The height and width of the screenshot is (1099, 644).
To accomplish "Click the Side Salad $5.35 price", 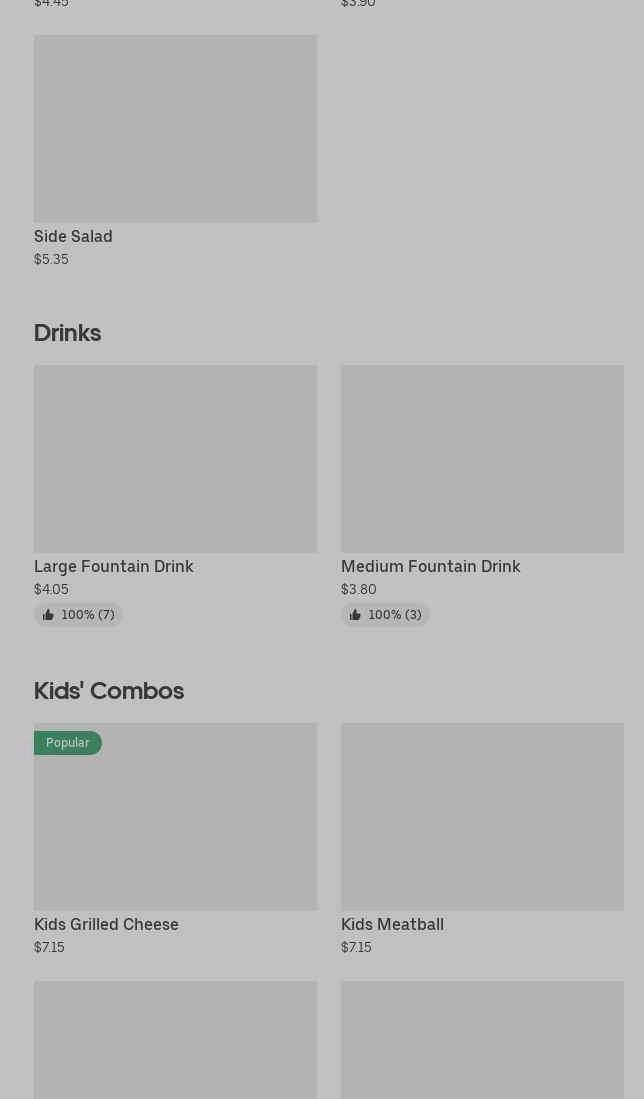I will [x=51, y=259].
